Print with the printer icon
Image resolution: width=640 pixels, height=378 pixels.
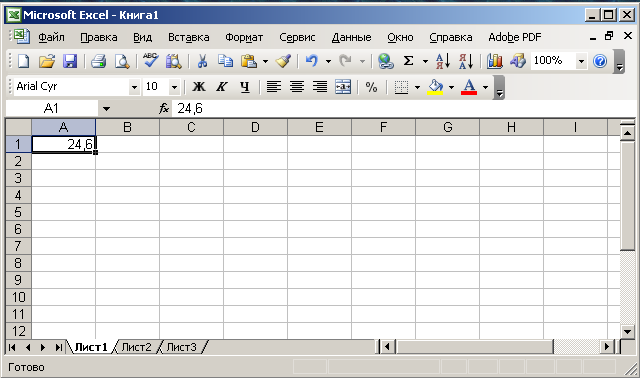(x=99, y=61)
